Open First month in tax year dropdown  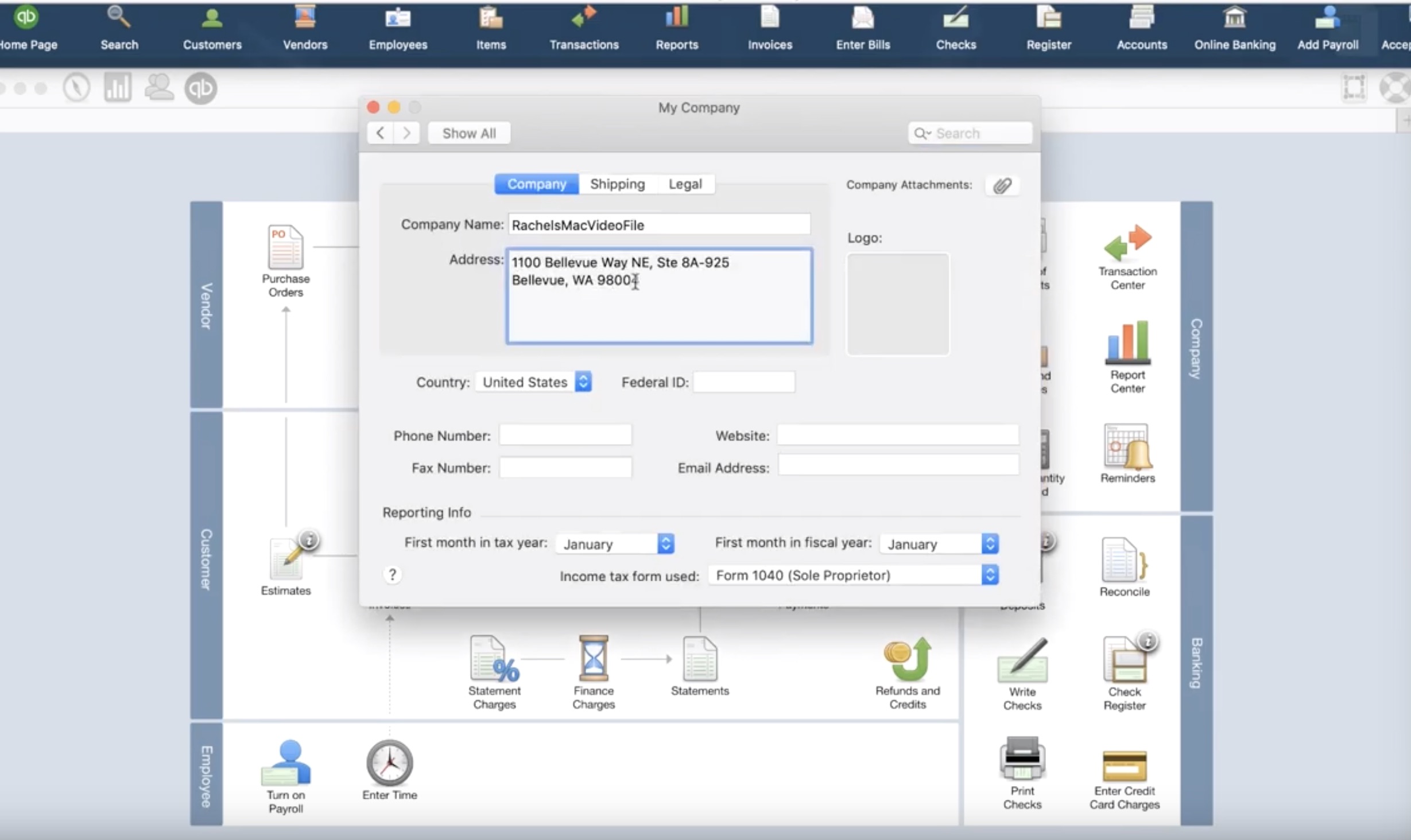pos(615,543)
